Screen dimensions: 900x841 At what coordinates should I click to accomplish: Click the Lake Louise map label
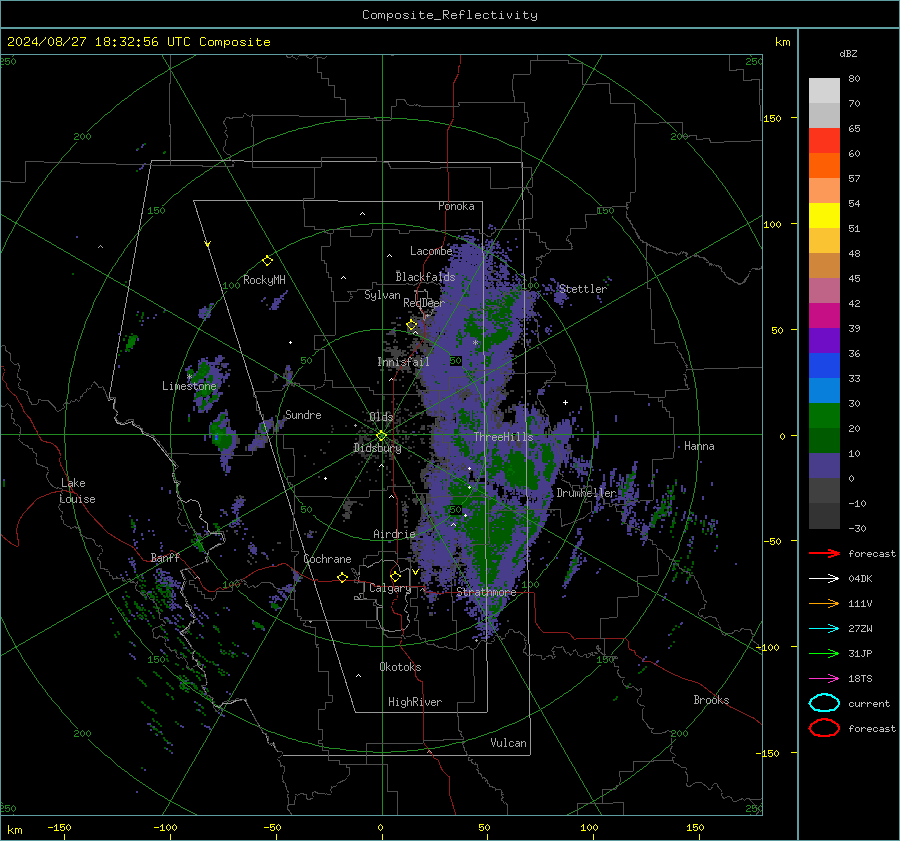77,491
